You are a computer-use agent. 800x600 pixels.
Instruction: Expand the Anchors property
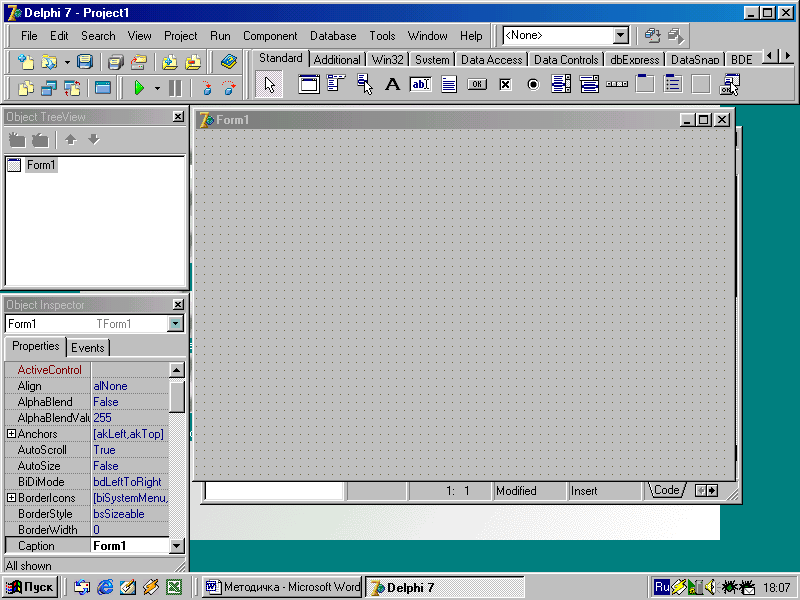pyautogui.click(x=11, y=434)
